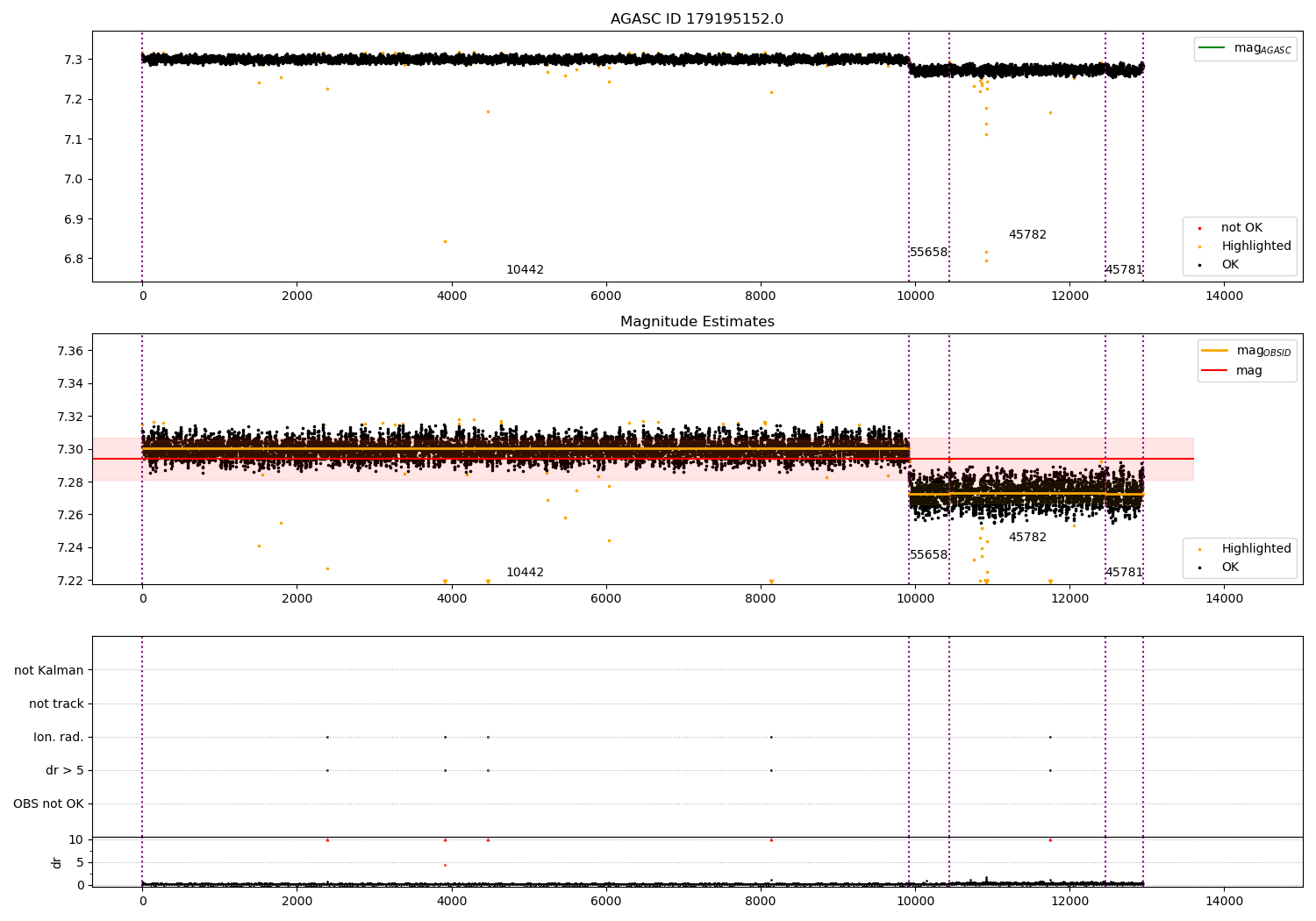Click the "7.3" y-tick in top plot
The width and height of the screenshot is (1316, 921).
[73, 60]
